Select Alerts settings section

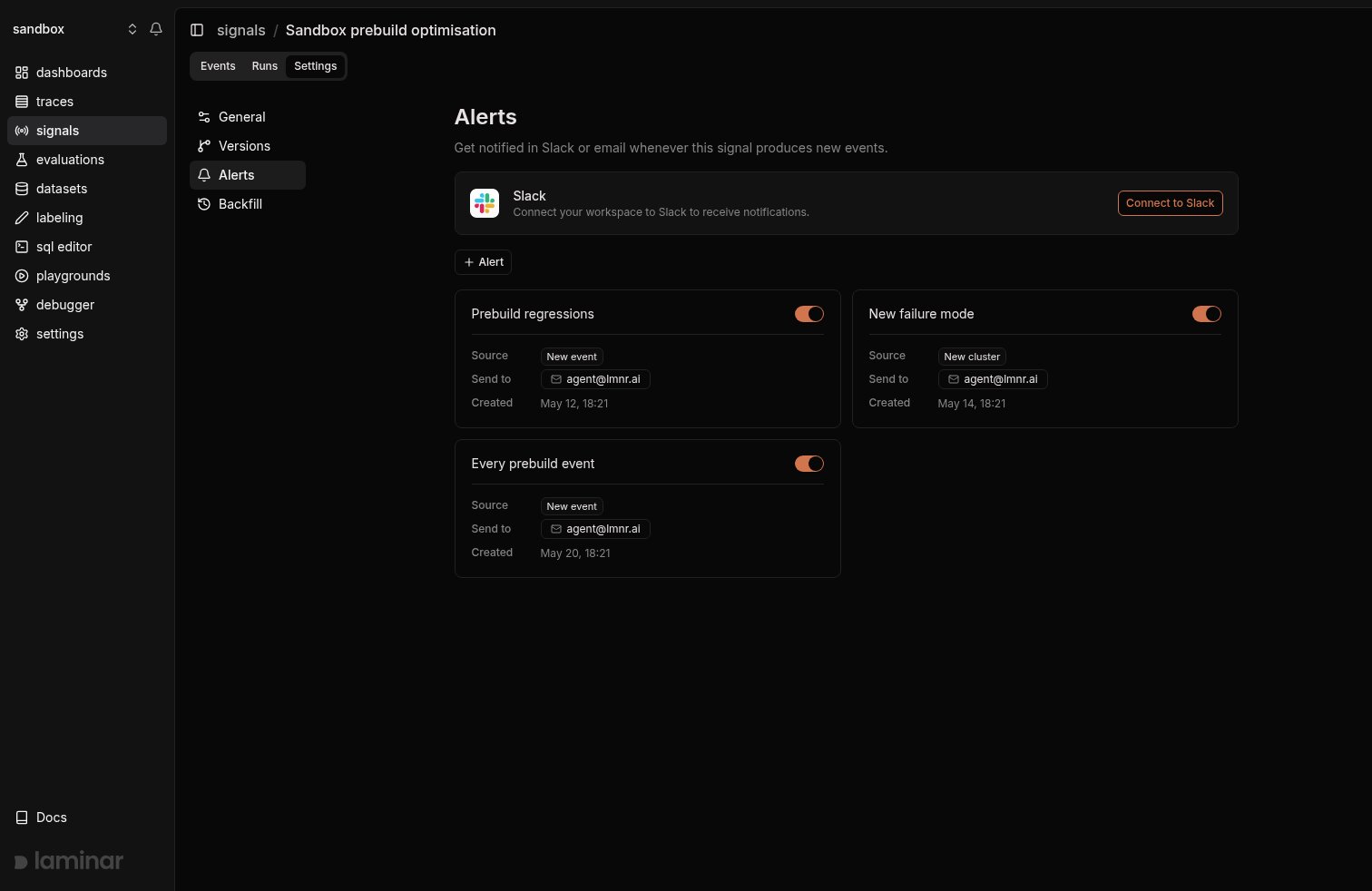(248, 175)
